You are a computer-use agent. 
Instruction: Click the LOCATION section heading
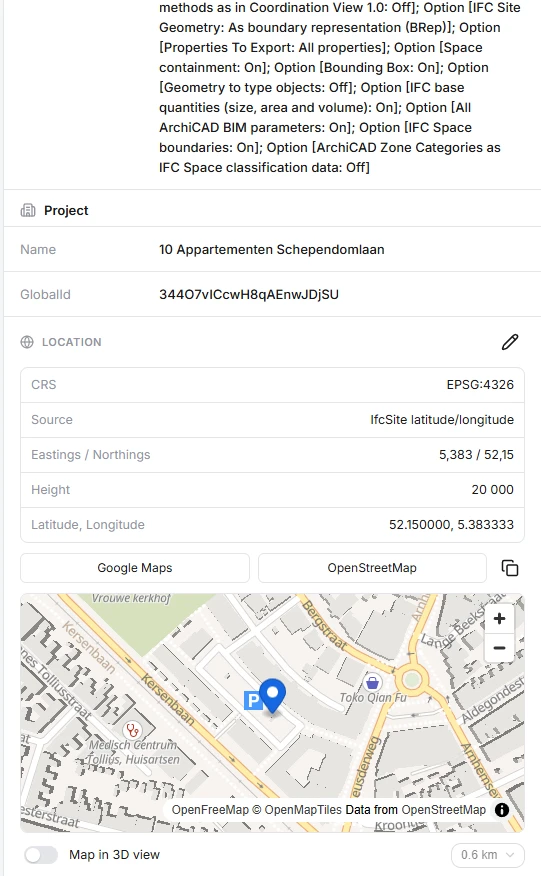point(72,342)
